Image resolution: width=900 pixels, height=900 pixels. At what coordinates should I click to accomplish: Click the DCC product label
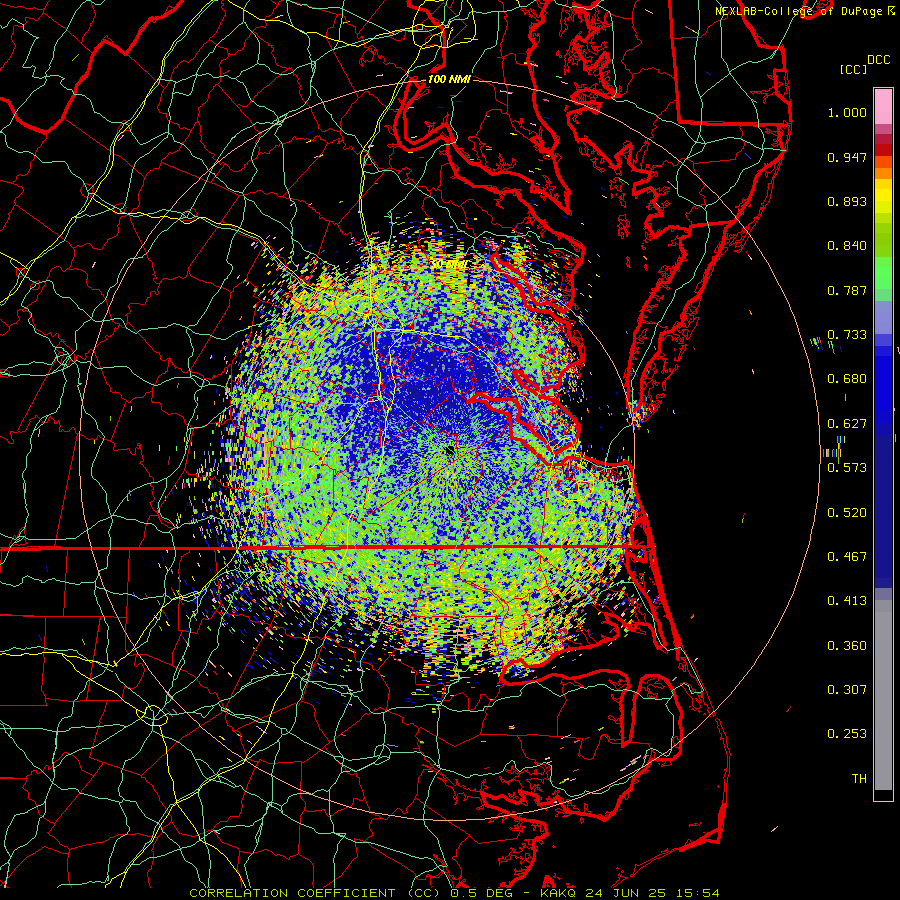pyautogui.click(x=879, y=60)
